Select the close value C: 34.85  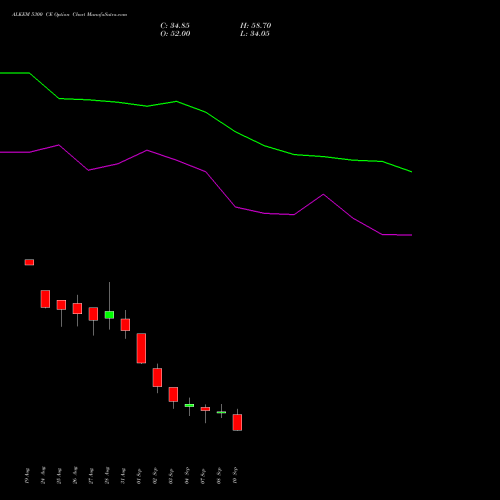click(175, 26)
